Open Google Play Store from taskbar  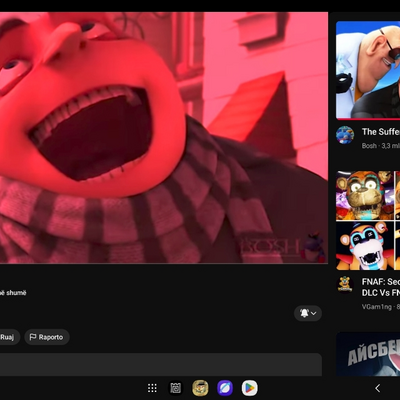249,388
